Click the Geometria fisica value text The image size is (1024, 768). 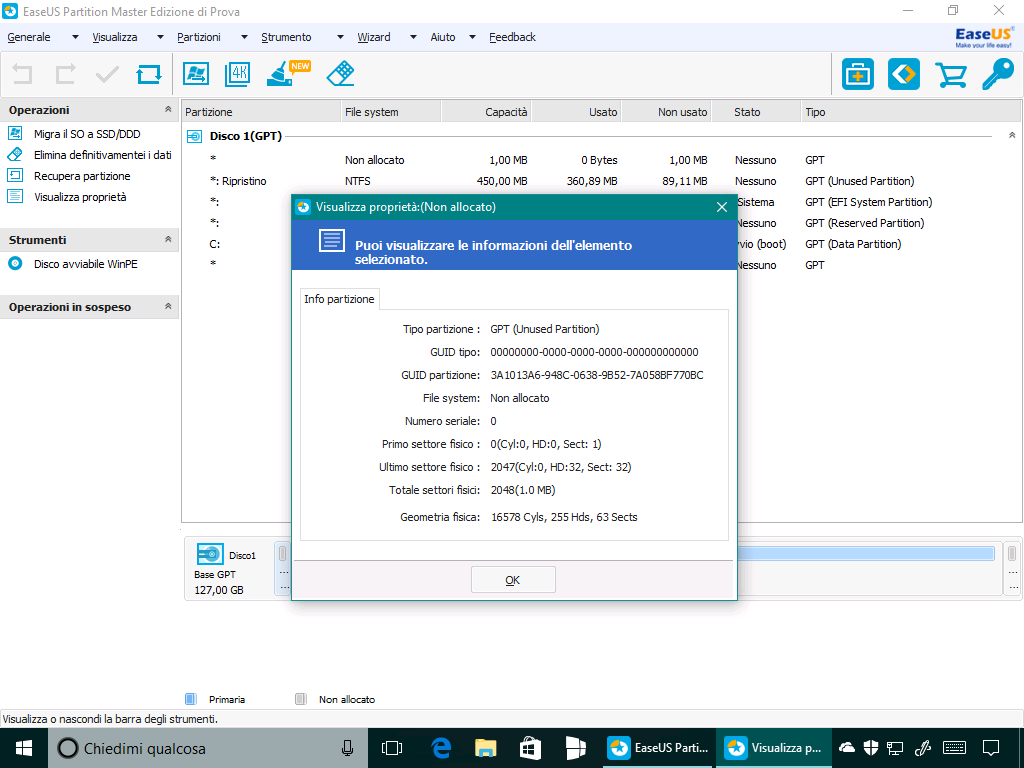(564, 517)
